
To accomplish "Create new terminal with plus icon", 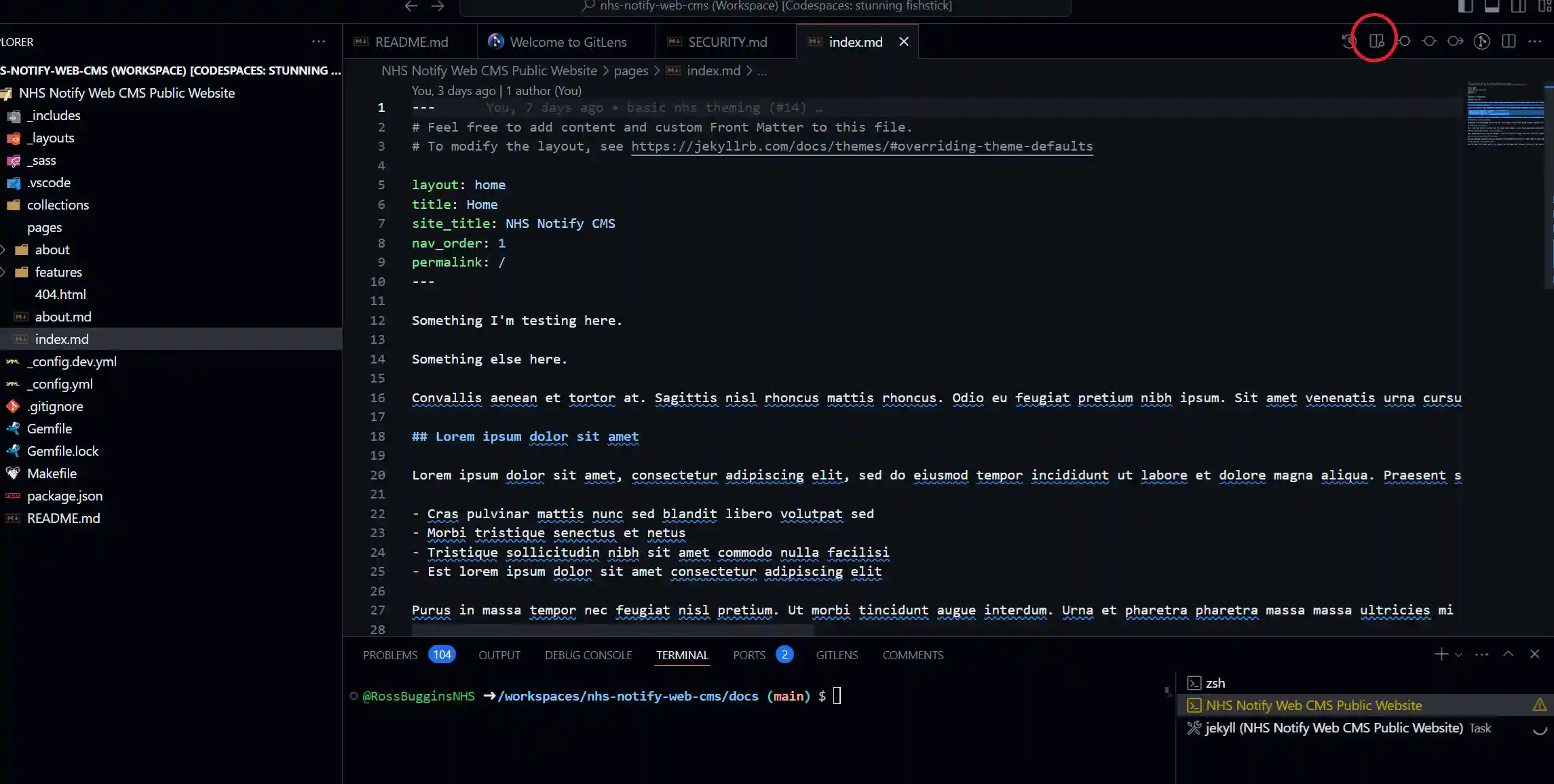I will point(1441,654).
